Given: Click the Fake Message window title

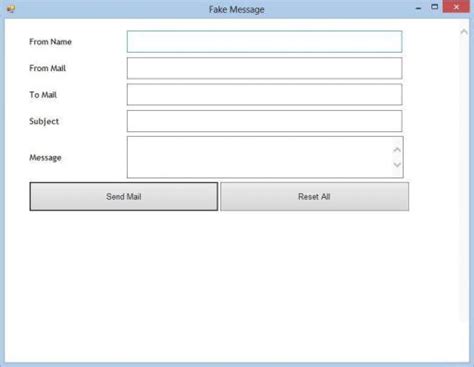Looking at the screenshot, I should [237, 9].
